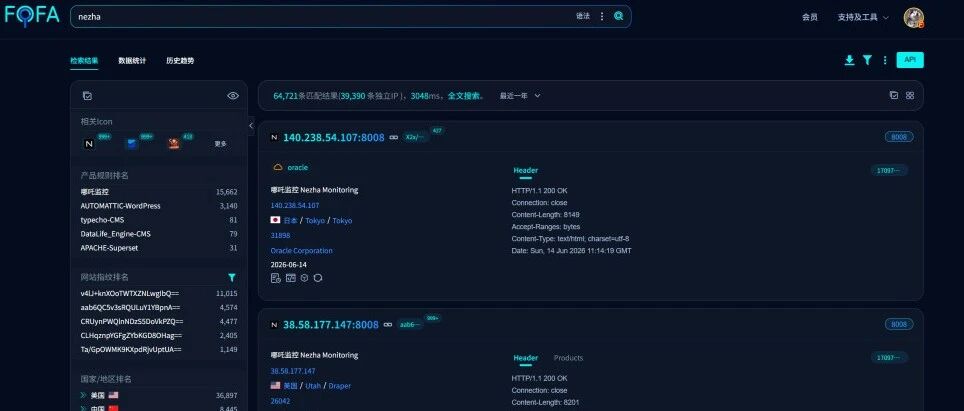Click the 17097 badge on first result
Viewport: 964px width, 411px height.
tap(889, 171)
